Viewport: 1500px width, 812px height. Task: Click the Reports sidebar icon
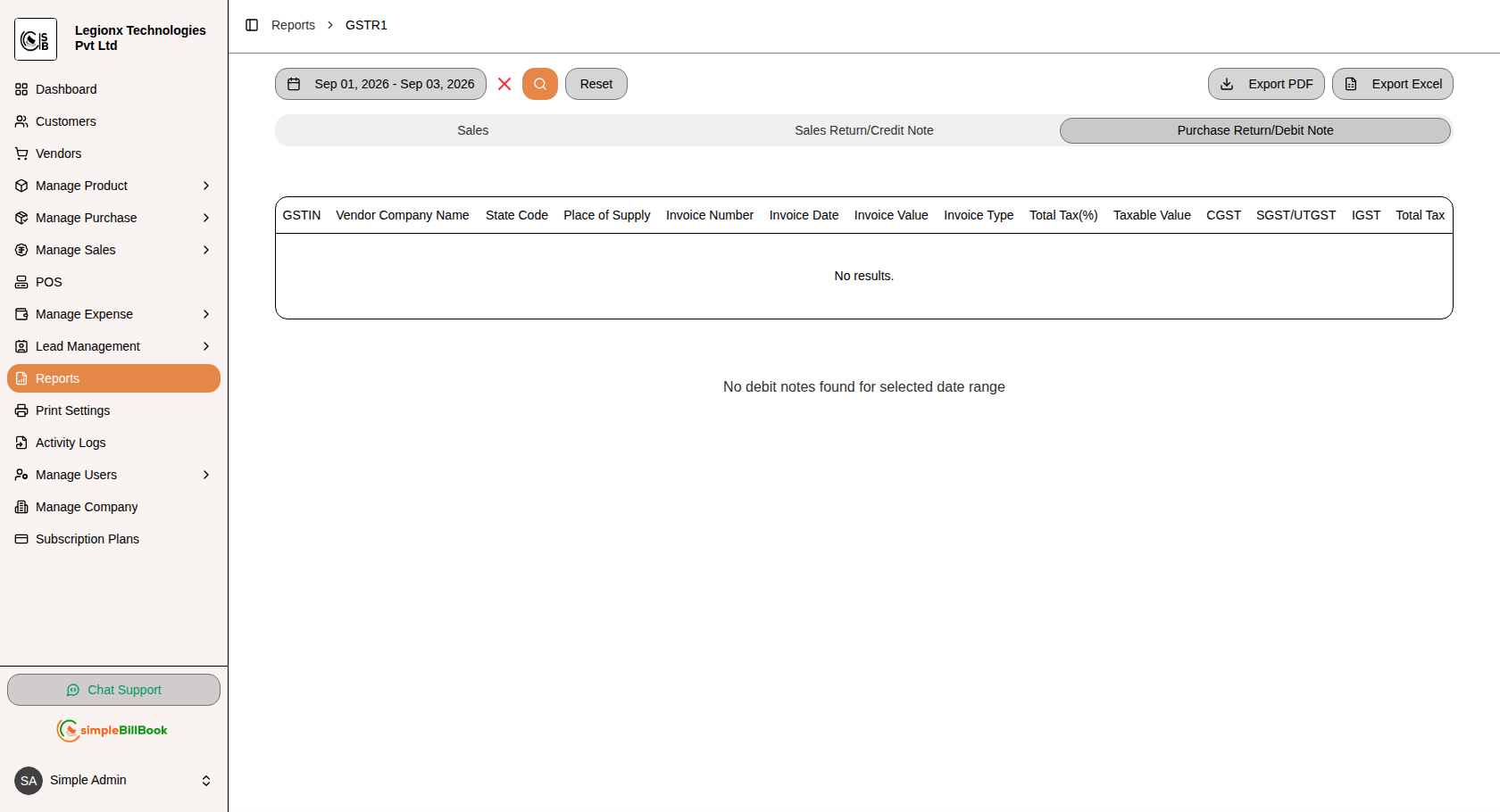tap(21, 378)
